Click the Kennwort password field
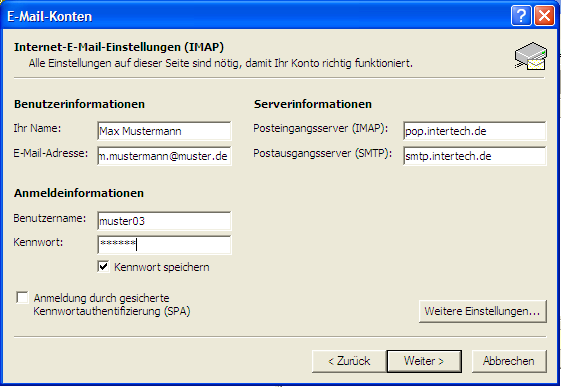 [x=164, y=245]
